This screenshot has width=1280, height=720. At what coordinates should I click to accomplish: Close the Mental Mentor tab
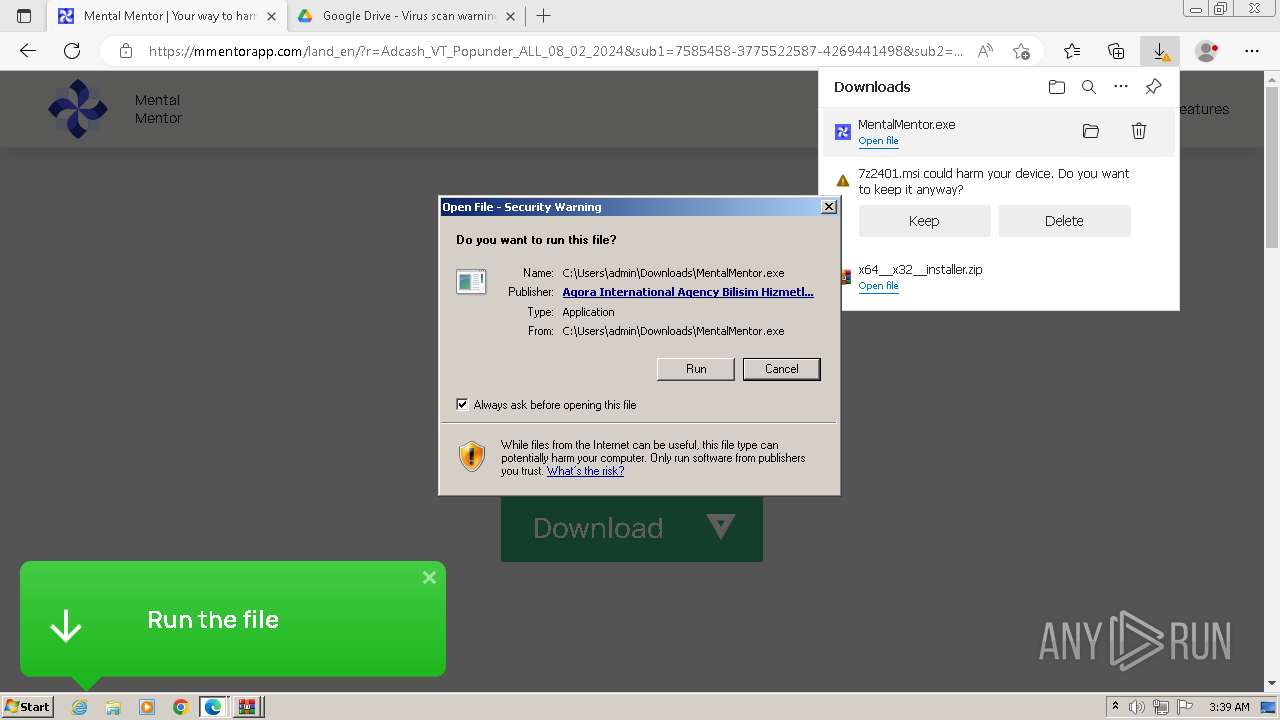point(272,16)
